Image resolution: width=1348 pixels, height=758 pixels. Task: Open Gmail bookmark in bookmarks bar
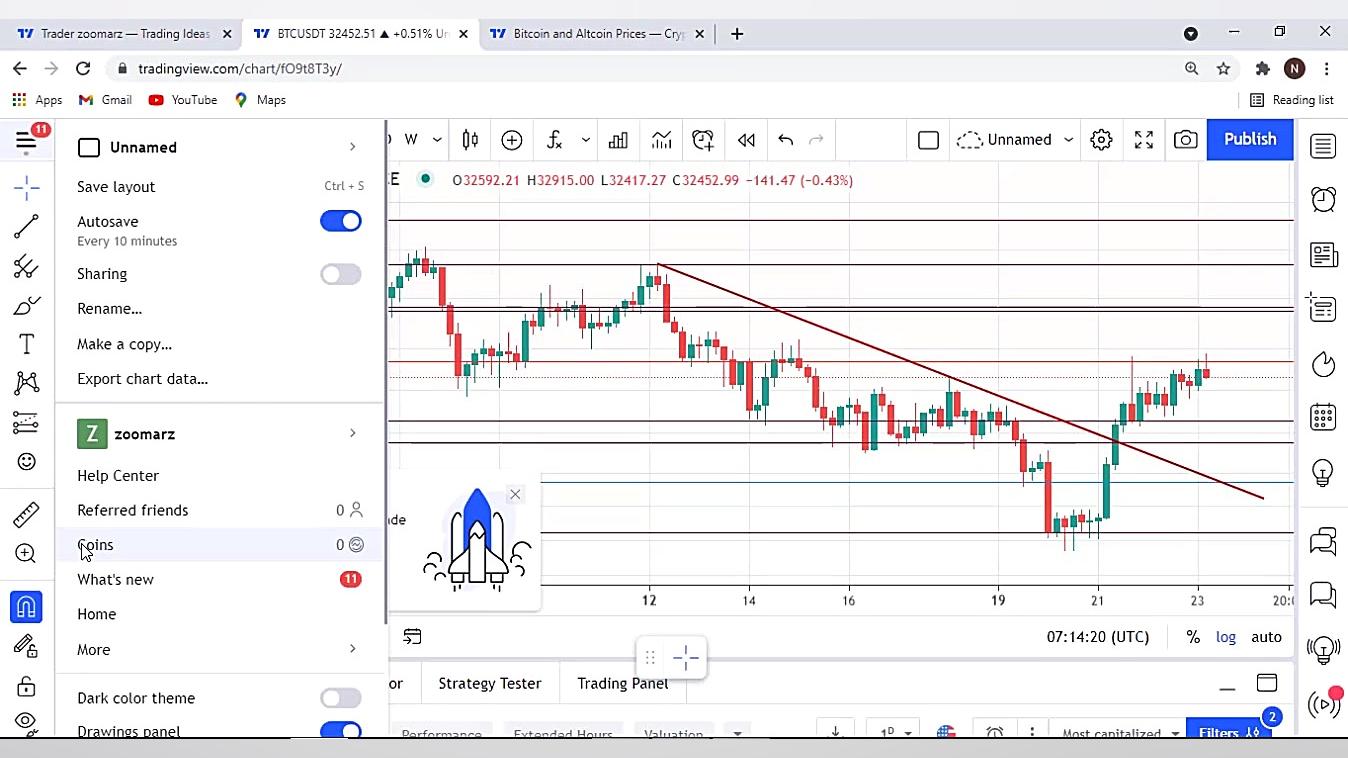106,100
